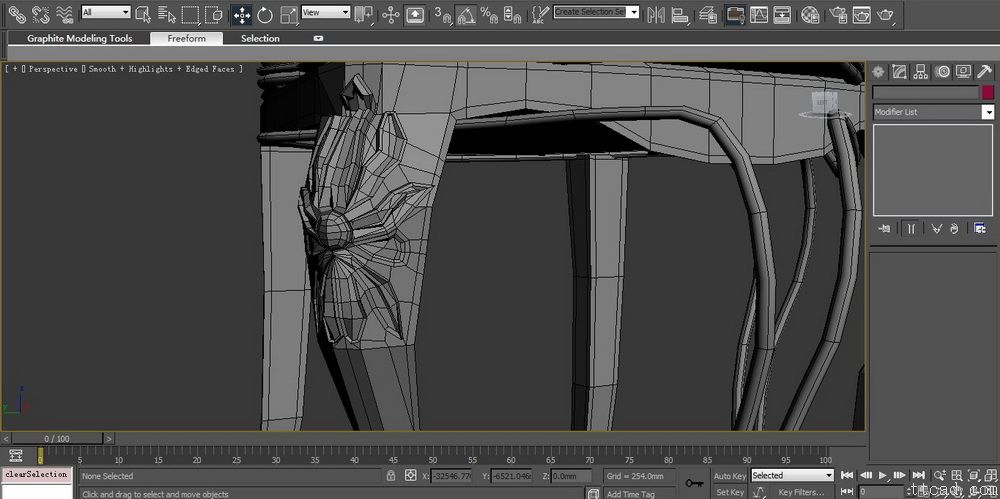
Task: Open the Material Editor
Action: [x=810, y=14]
